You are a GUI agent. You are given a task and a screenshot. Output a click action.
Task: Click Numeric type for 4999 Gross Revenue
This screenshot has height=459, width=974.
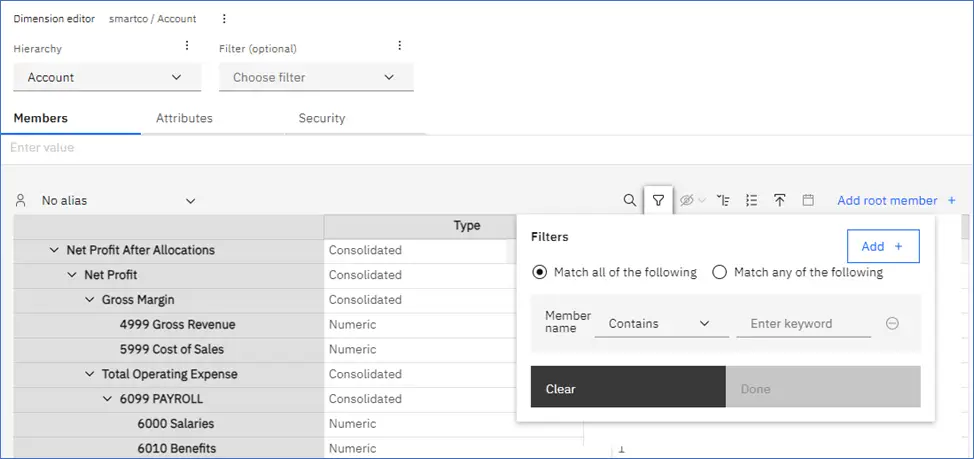(352, 325)
